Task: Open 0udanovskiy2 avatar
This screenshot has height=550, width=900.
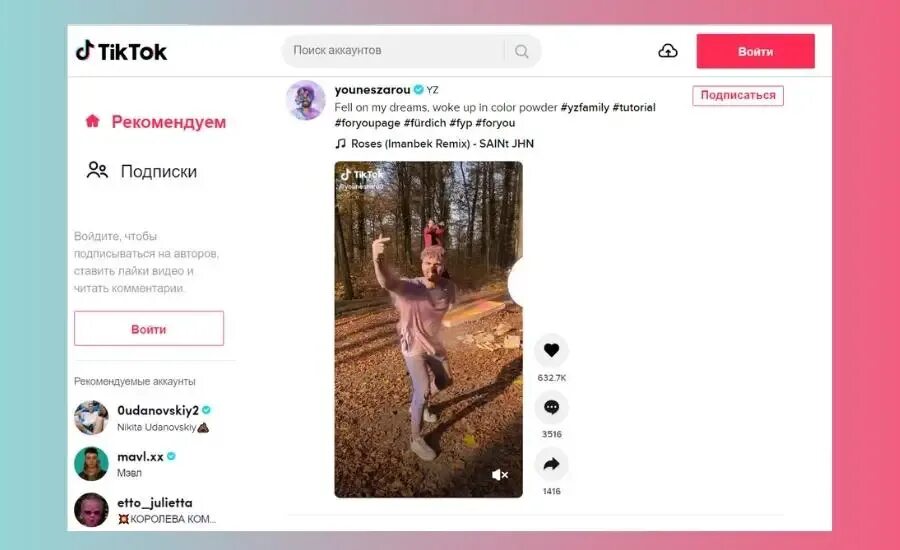Action: point(91,417)
